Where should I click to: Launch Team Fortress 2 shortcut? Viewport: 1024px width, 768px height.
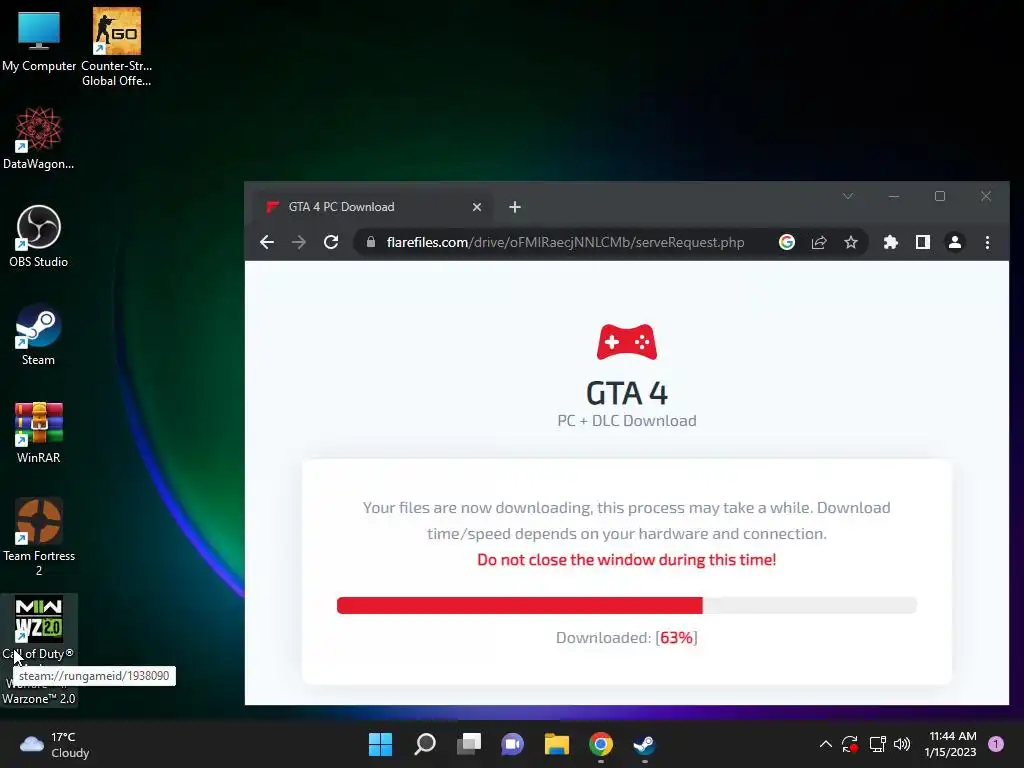pos(39,537)
